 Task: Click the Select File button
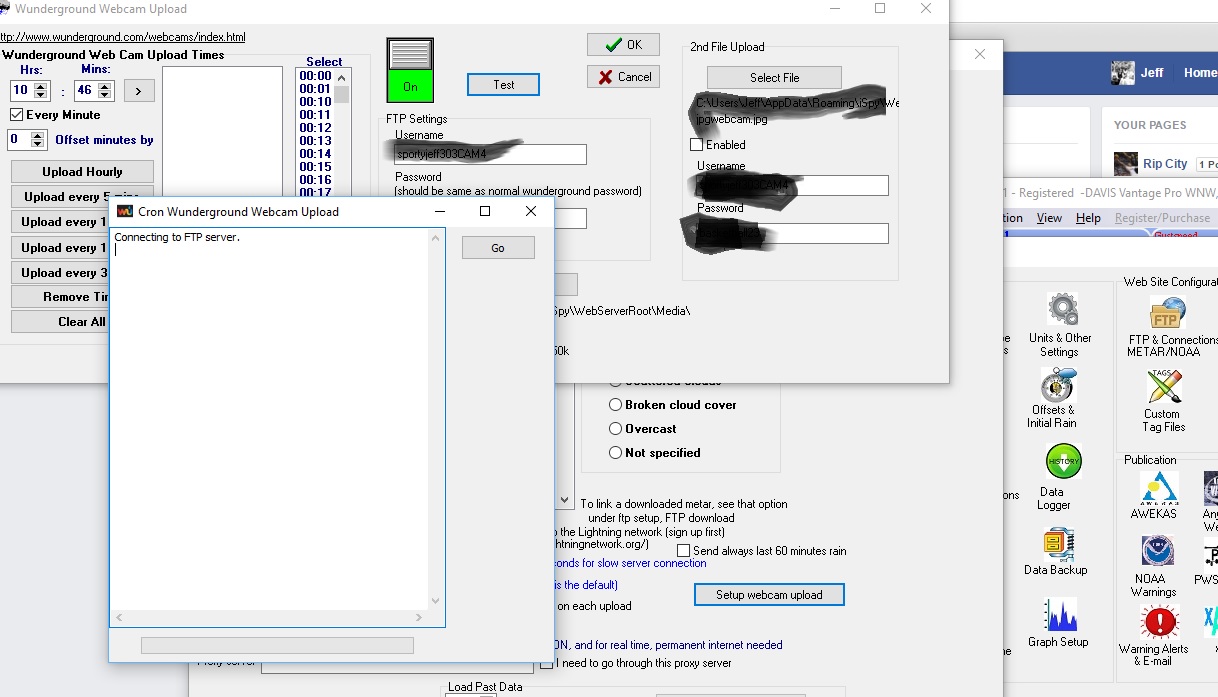[774, 77]
